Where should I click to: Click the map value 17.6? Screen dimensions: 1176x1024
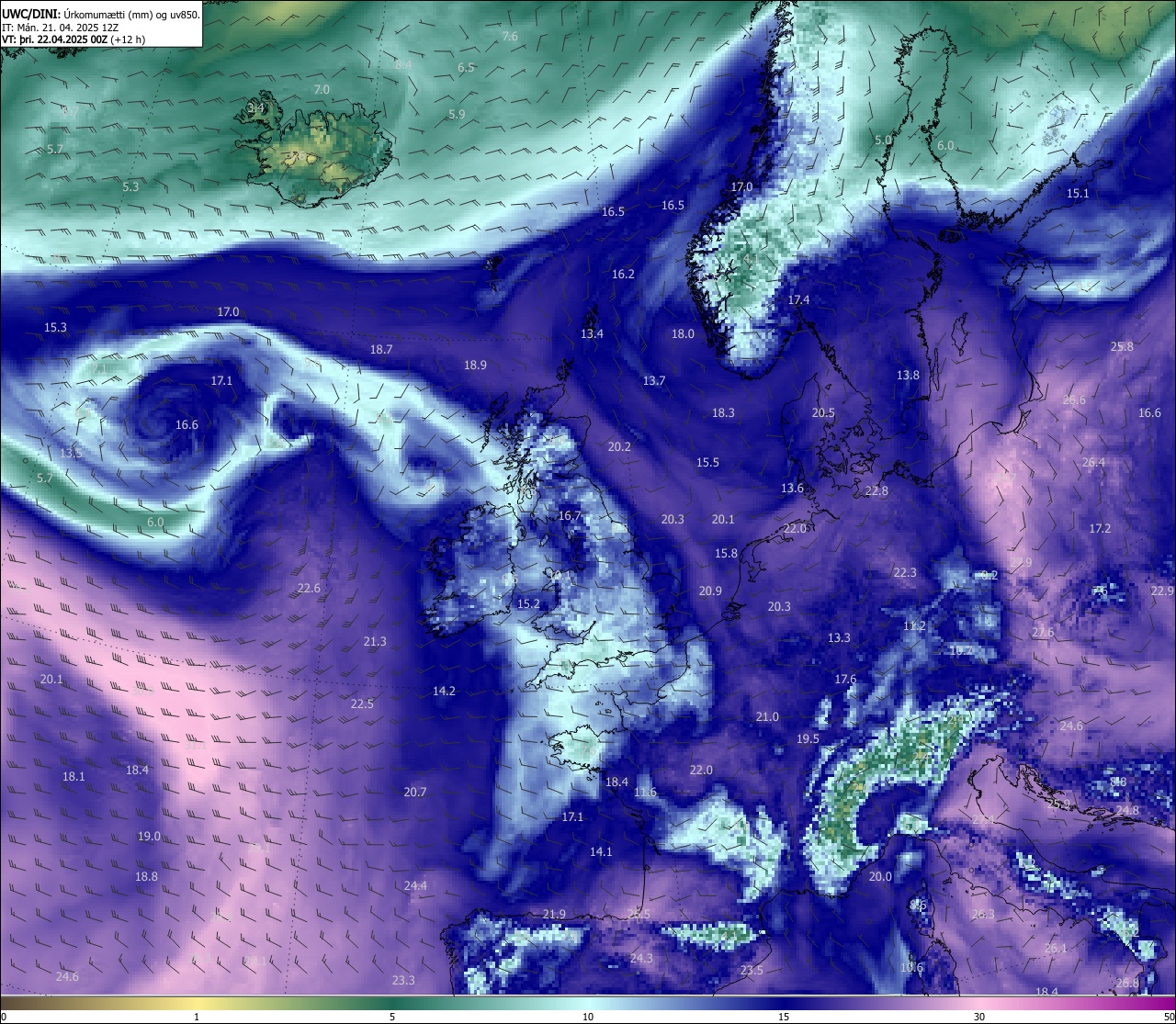[x=845, y=679]
